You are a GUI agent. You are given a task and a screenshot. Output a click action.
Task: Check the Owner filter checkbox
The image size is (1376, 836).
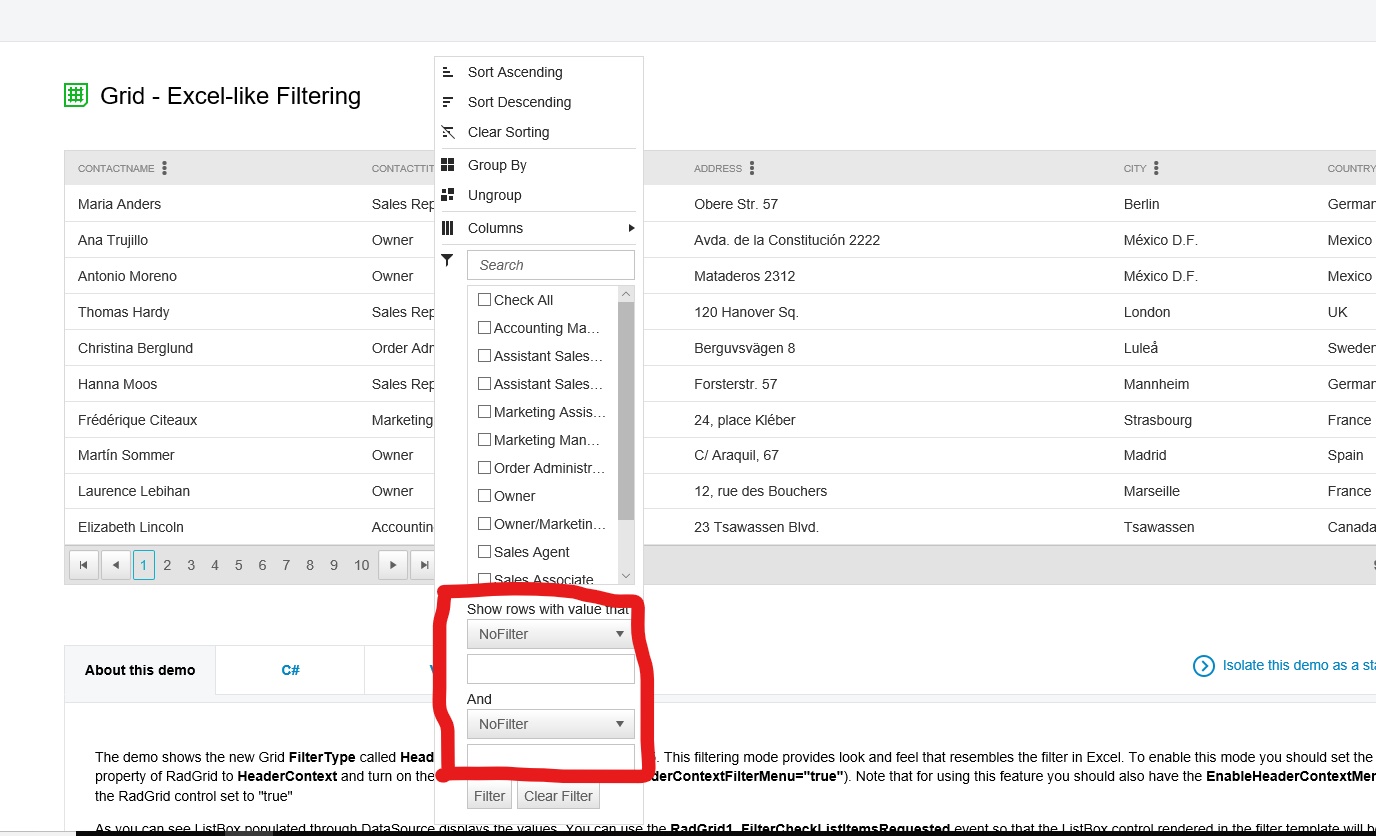(x=485, y=496)
